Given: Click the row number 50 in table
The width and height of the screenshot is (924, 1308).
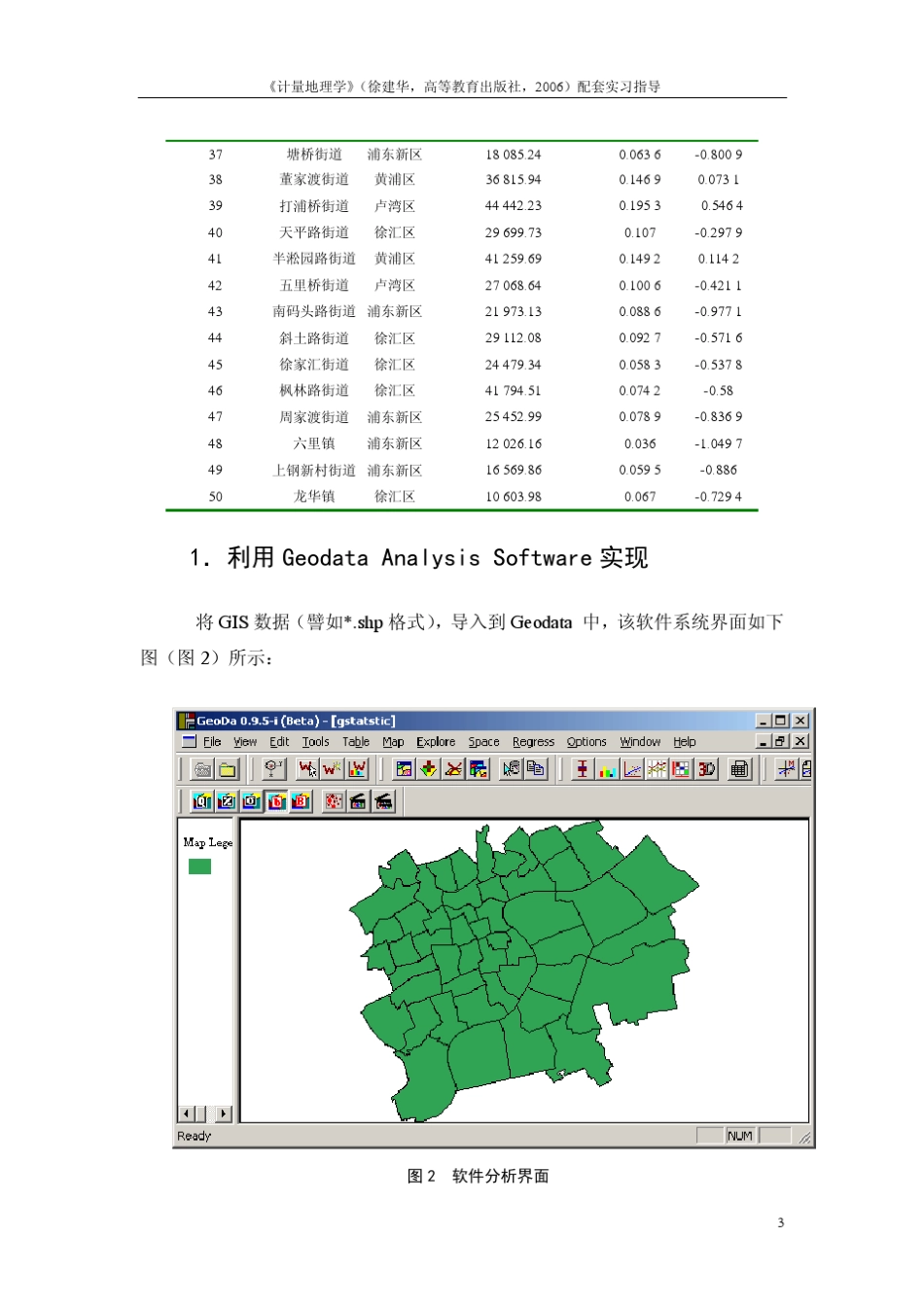Looking at the screenshot, I should [215, 497].
